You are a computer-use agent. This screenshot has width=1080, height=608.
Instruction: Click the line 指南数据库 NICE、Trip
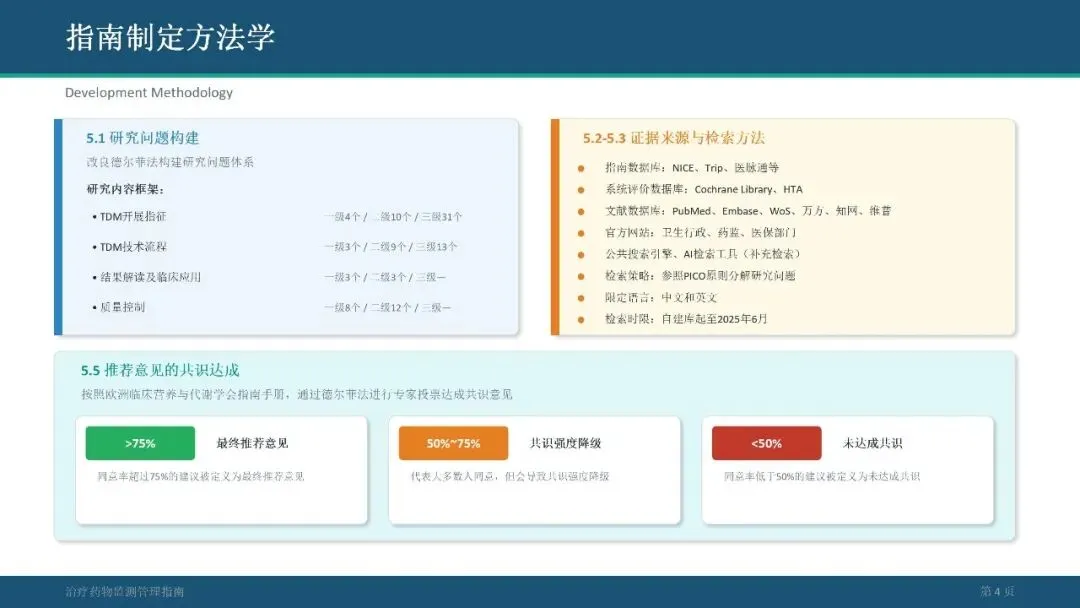(692, 167)
